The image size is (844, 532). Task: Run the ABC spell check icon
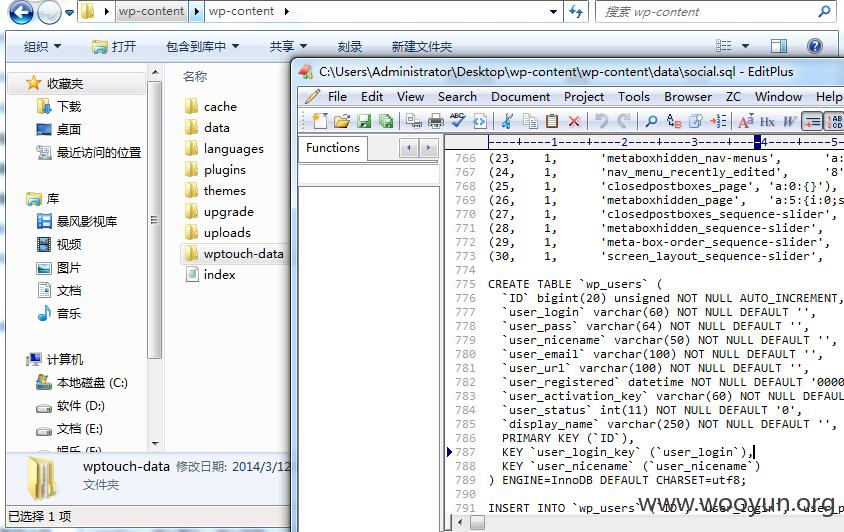(458, 121)
